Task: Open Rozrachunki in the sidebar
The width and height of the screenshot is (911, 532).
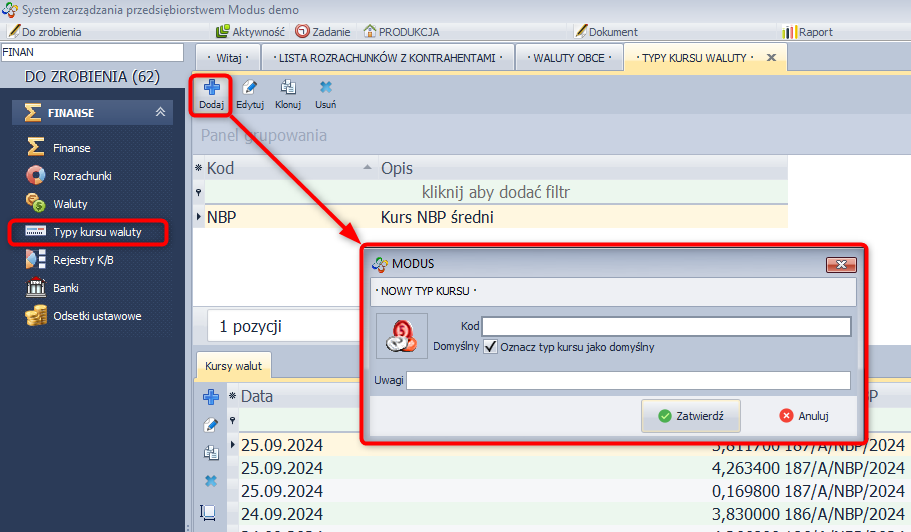Action: click(82, 176)
